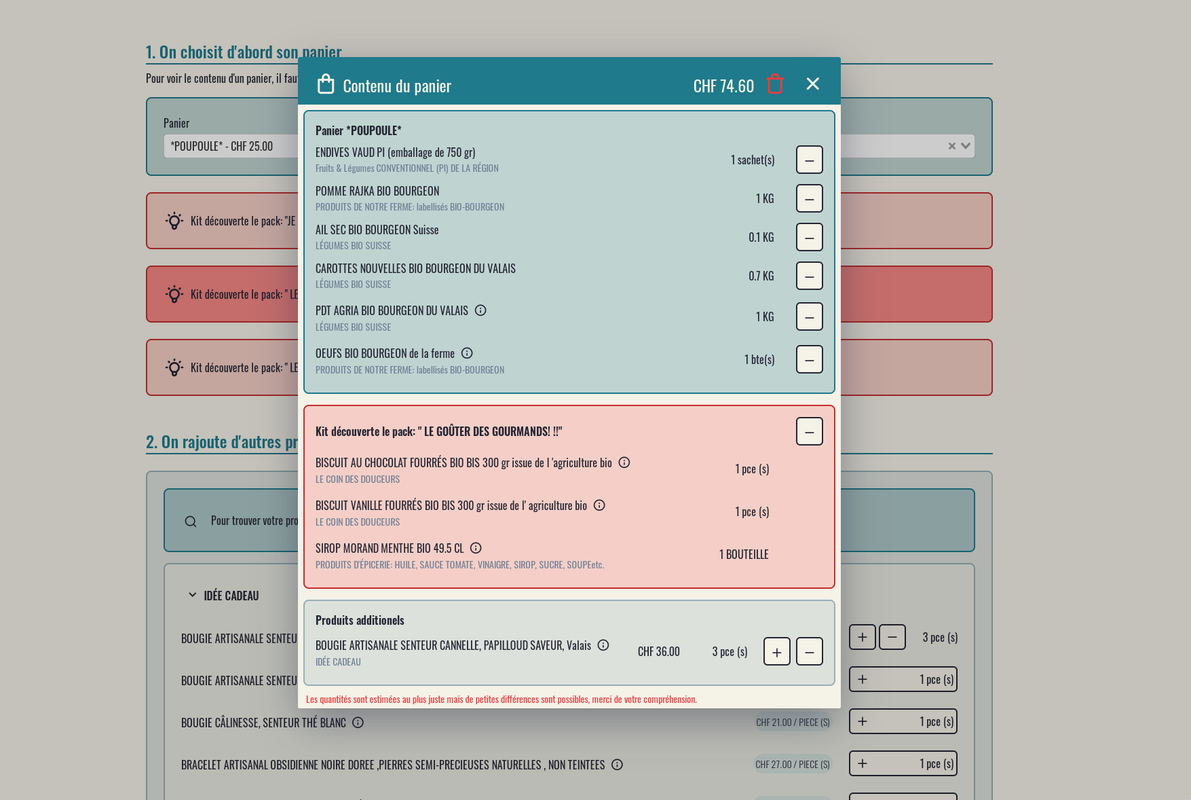Clear the selected Panier with x
Image resolution: width=1191 pixels, height=800 pixels.
(952, 146)
